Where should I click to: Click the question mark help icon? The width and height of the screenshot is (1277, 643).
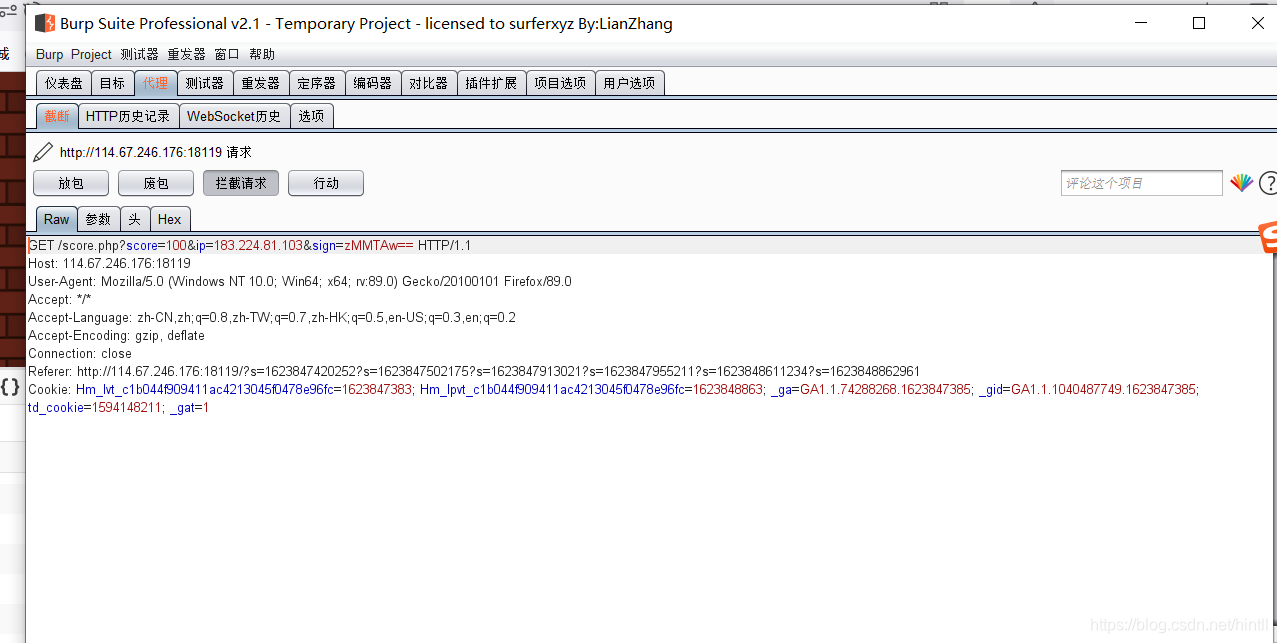point(1268,183)
